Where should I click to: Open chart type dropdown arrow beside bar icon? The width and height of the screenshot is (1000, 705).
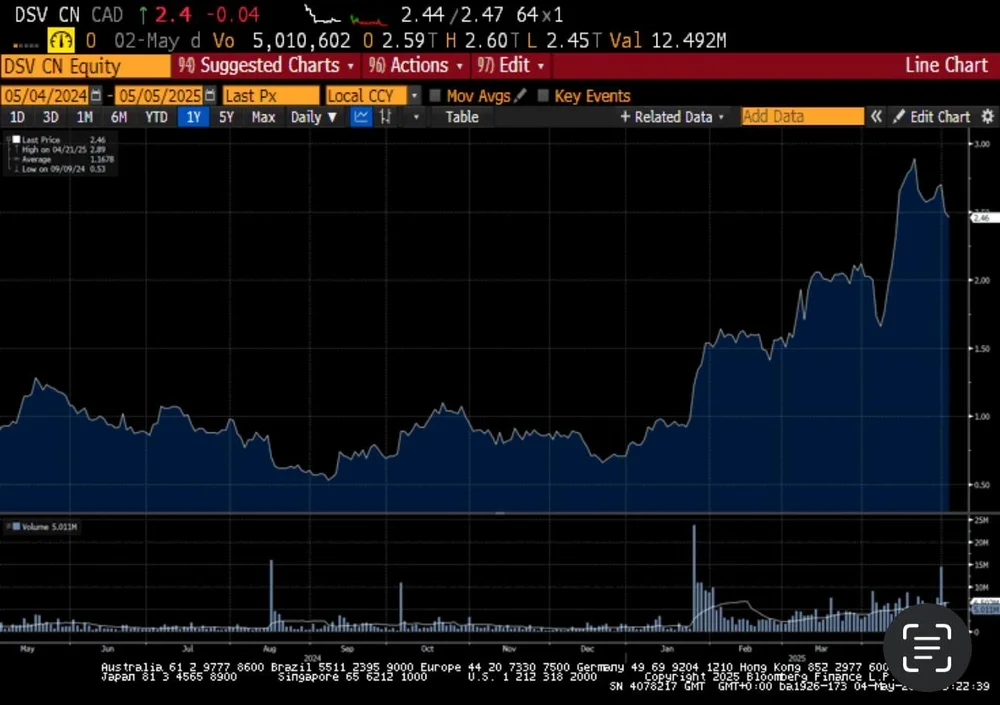click(x=416, y=117)
